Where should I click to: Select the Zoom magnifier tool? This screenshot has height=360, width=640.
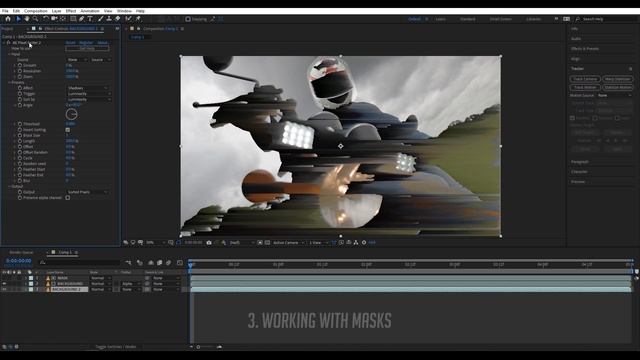click(x=36, y=19)
